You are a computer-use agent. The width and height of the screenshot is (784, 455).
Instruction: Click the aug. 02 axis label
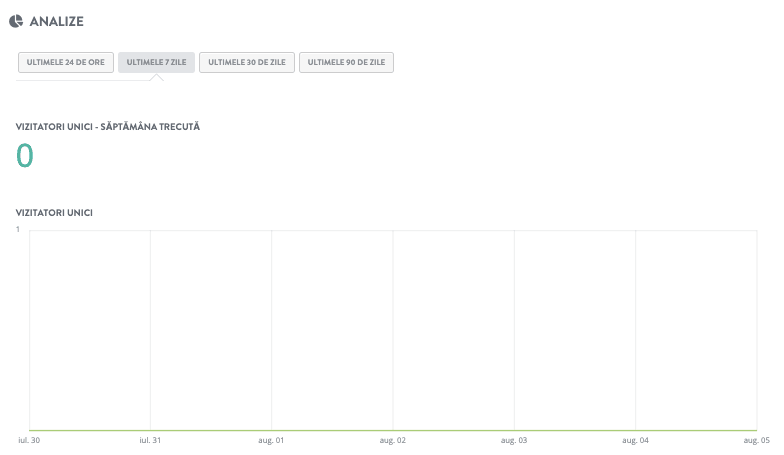[392, 440]
